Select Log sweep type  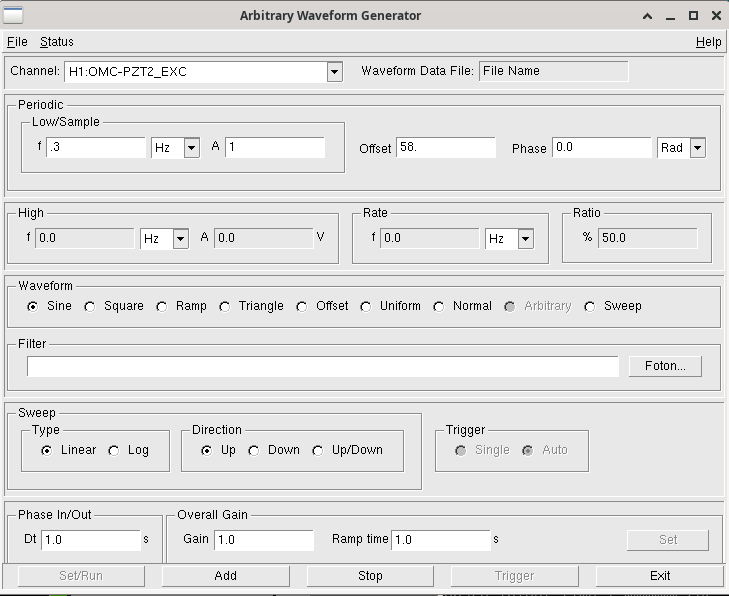(x=113, y=451)
